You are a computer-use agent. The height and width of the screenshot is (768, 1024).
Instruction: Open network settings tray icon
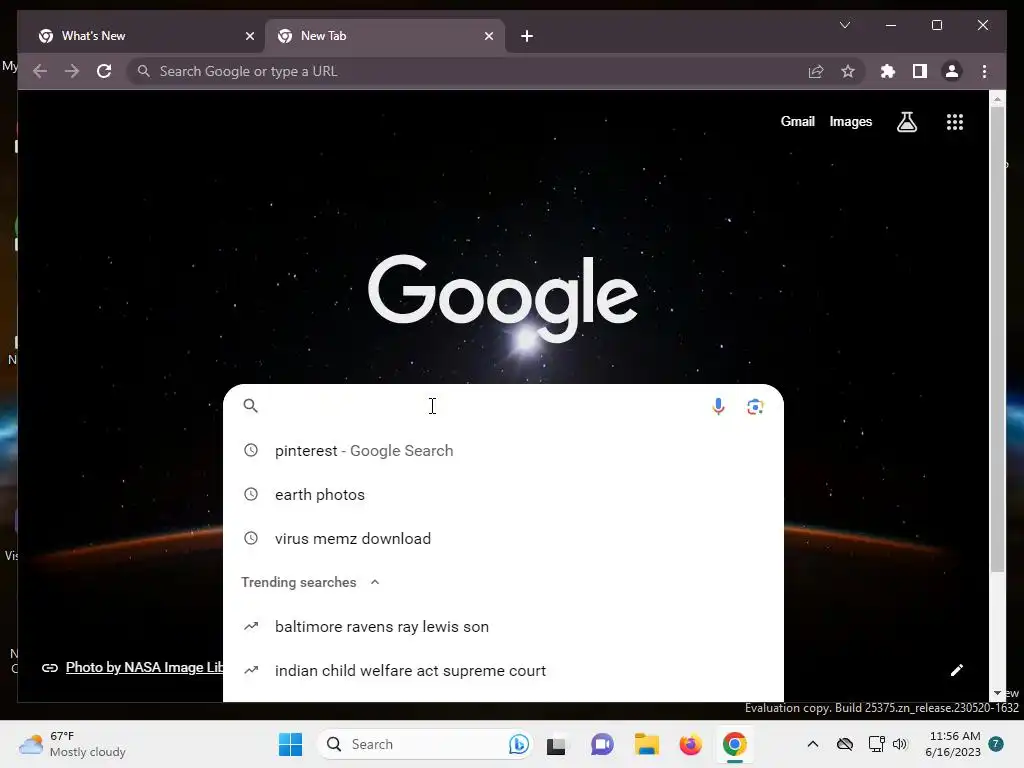(876, 744)
